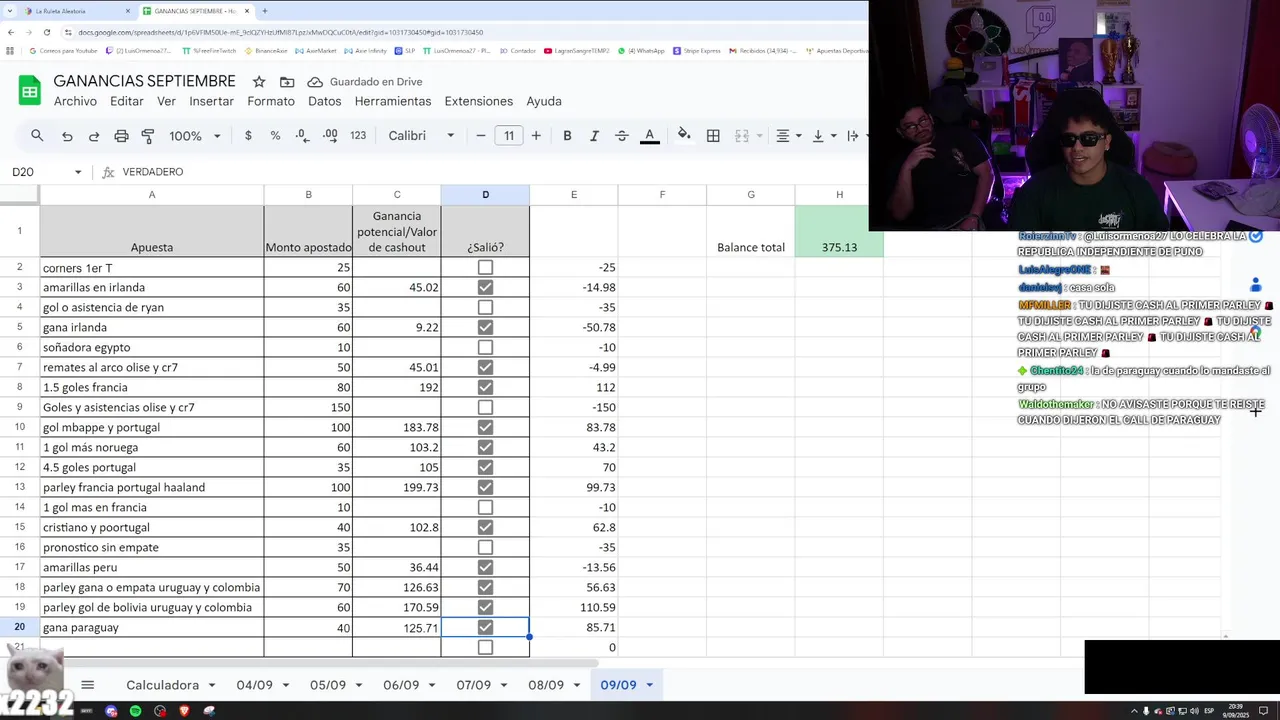Open the Calibri font dropdown
This screenshot has width=1280, height=720.
click(x=421, y=136)
